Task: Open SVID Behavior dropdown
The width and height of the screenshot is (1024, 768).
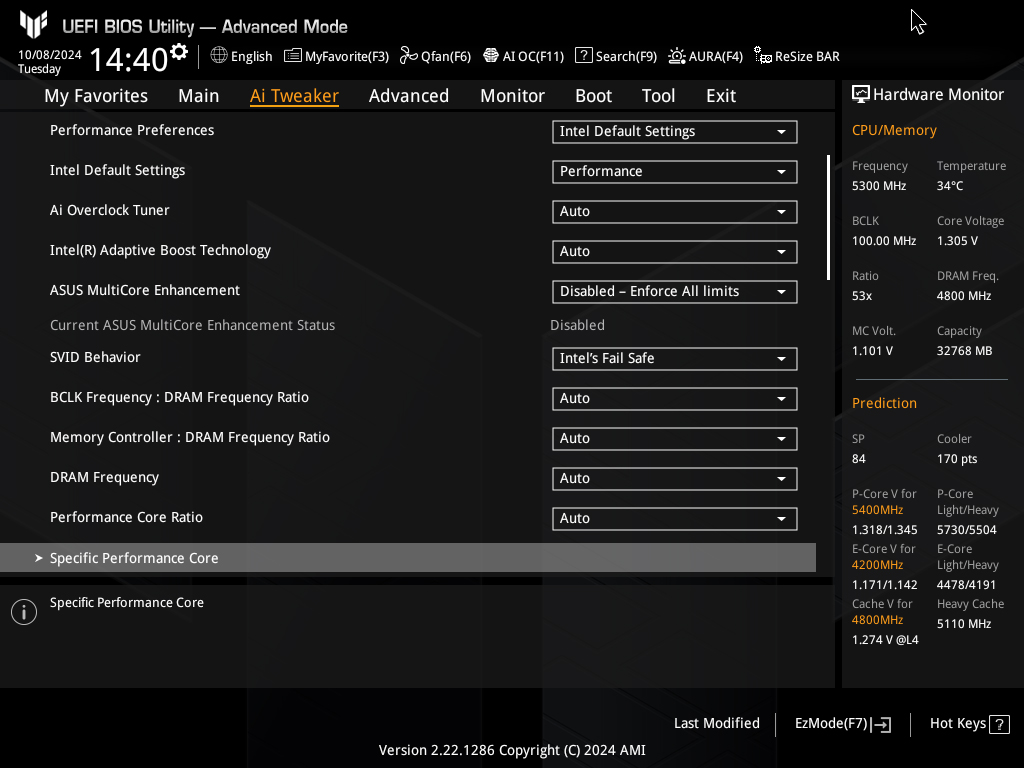Action: coord(675,359)
